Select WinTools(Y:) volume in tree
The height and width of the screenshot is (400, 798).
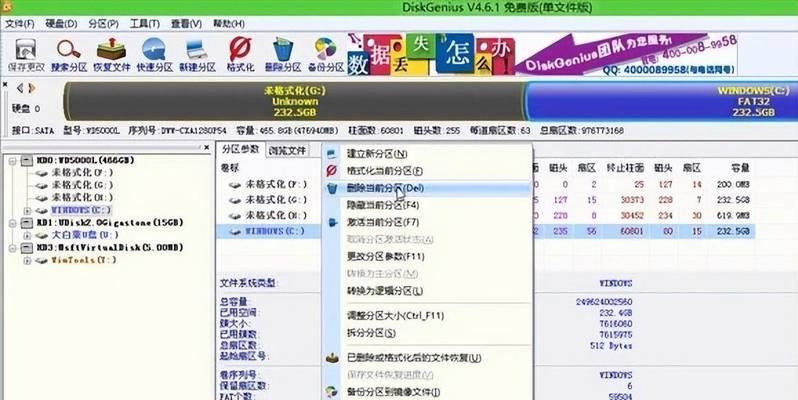[83, 260]
